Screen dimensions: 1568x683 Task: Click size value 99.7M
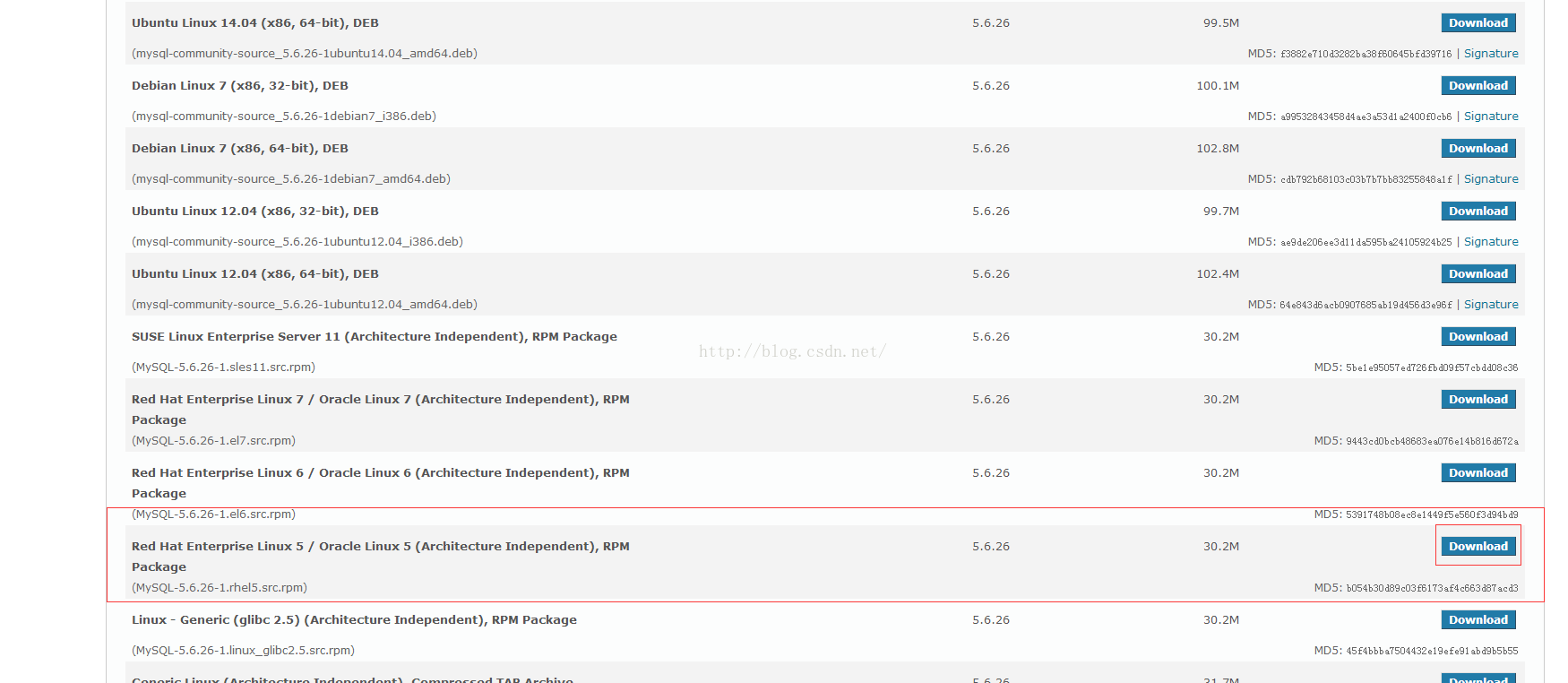coord(1221,212)
